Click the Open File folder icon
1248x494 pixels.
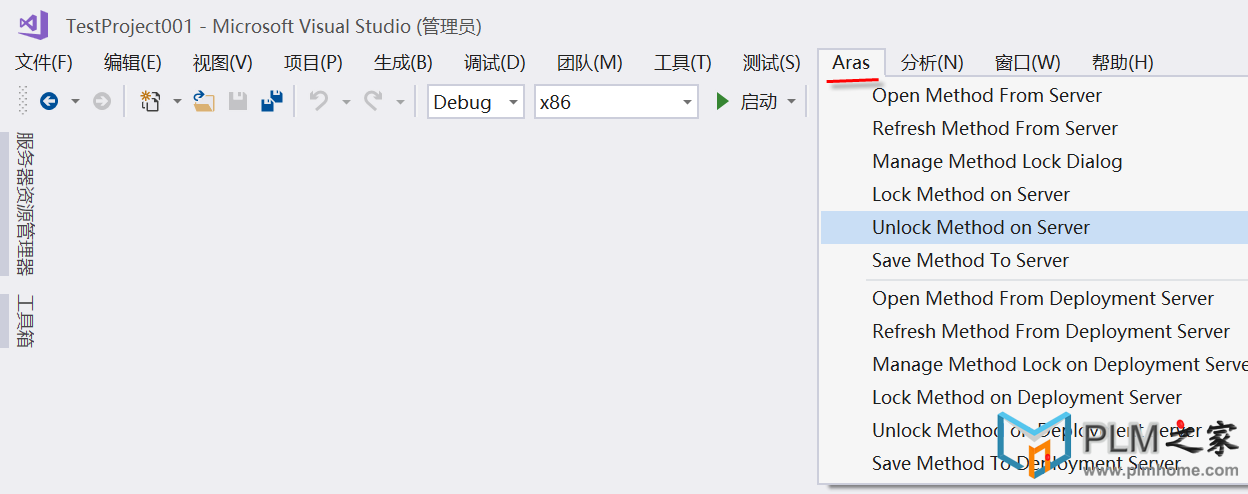(204, 101)
